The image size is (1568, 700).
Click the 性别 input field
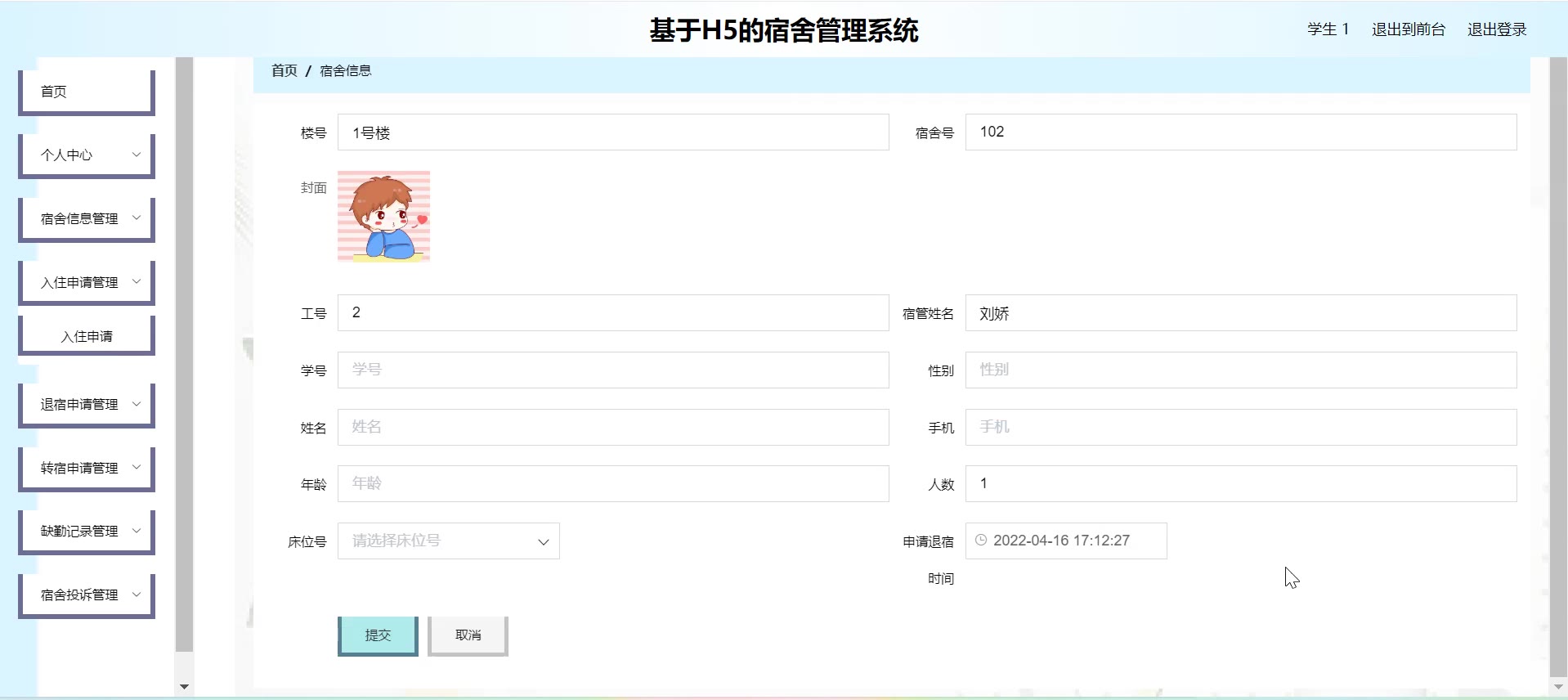(x=1241, y=370)
